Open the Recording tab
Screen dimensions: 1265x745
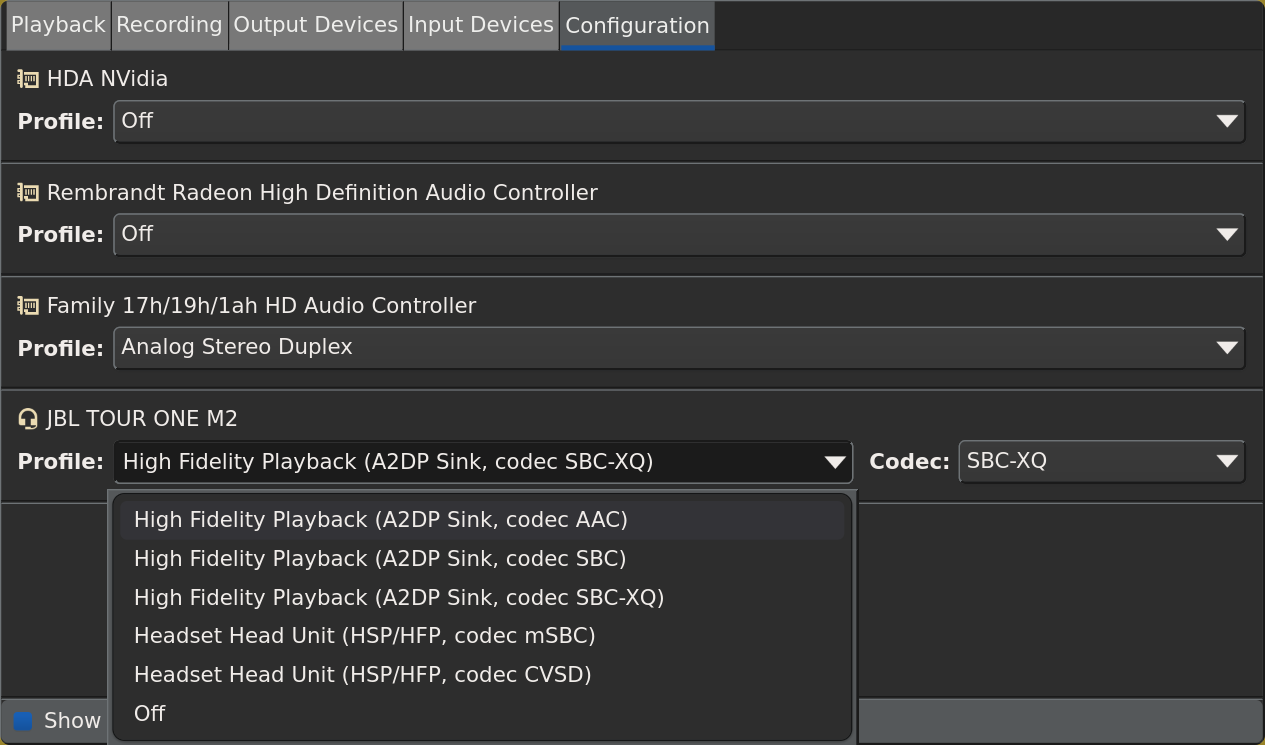[169, 25]
